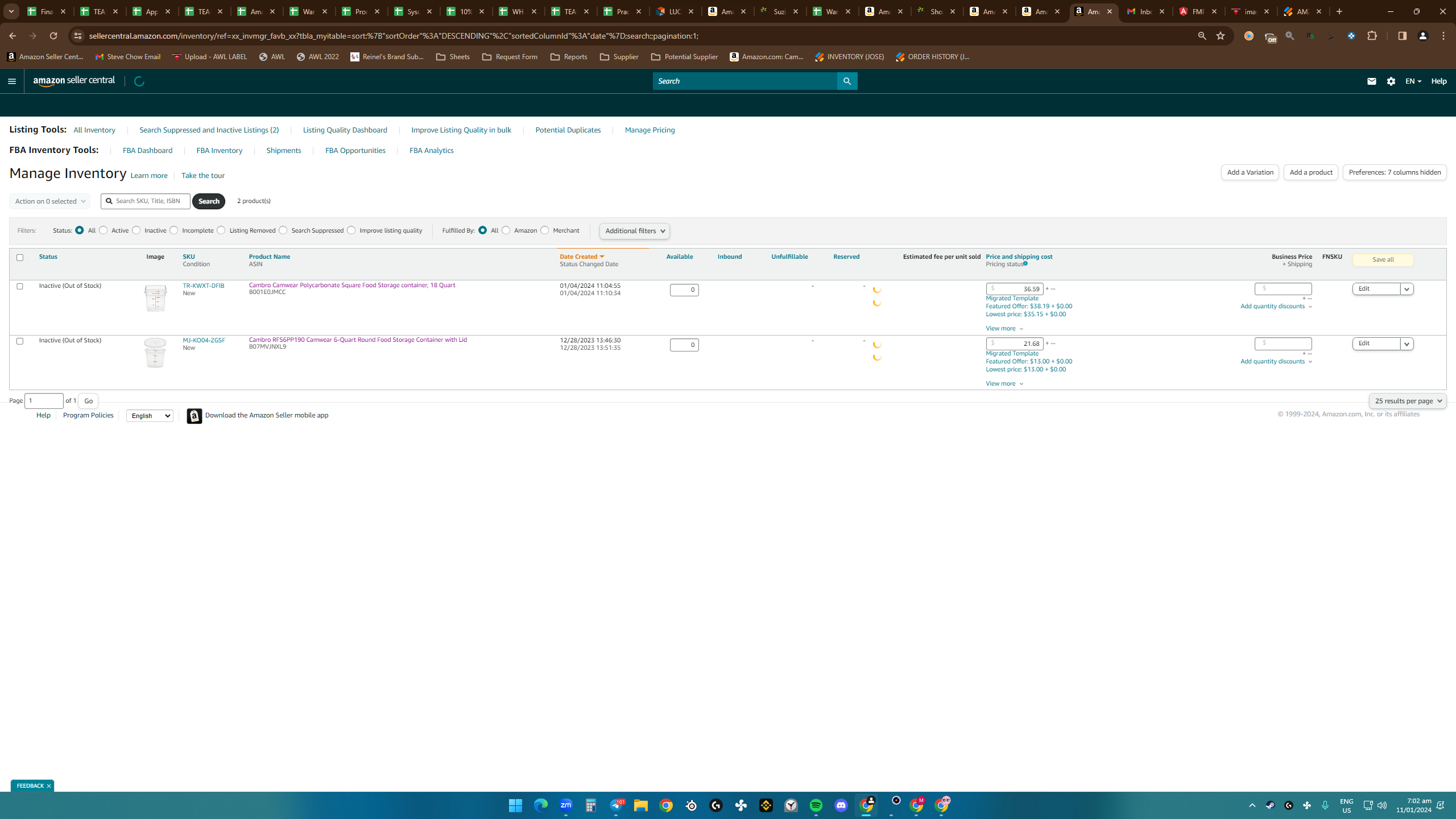Open the Action on 0 selected dropdown
This screenshot has width=1456, height=819.
click(50, 201)
